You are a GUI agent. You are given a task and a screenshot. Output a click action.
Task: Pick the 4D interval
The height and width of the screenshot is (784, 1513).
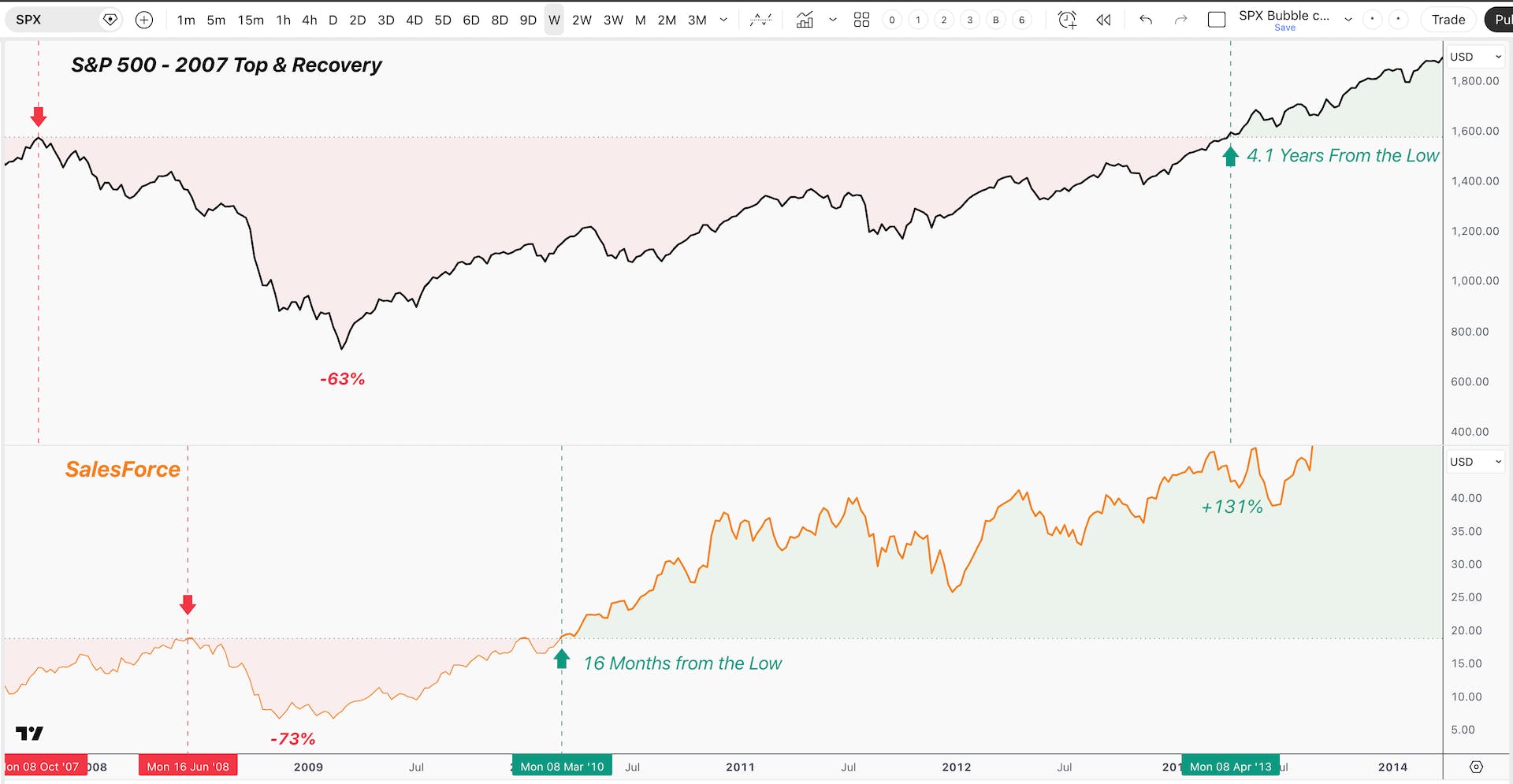click(414, 20)
